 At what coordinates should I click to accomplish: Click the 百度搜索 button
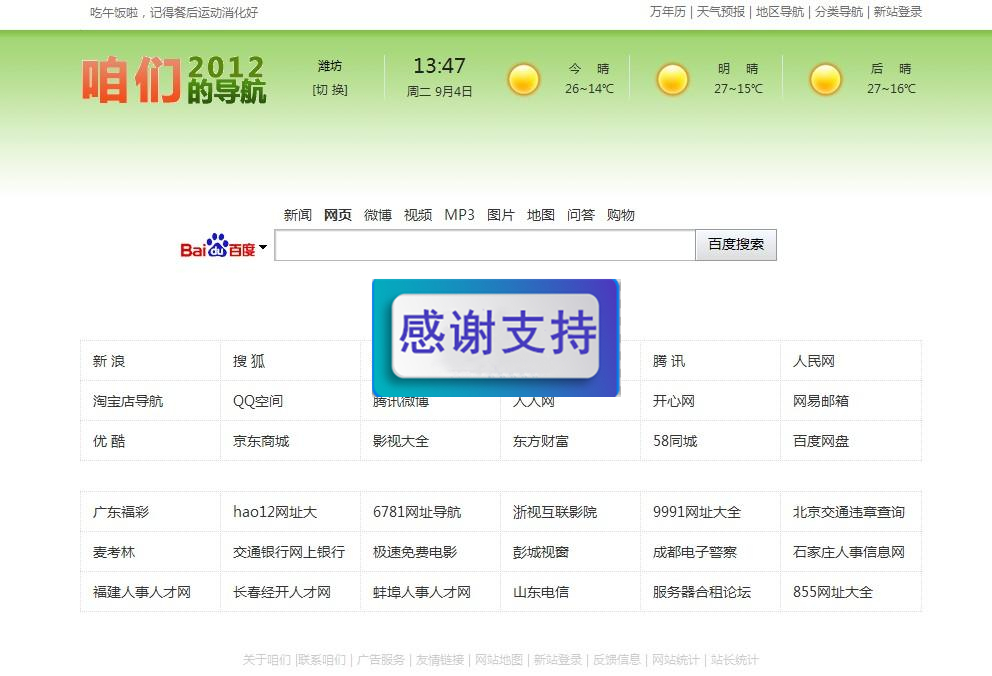point(736,245)
